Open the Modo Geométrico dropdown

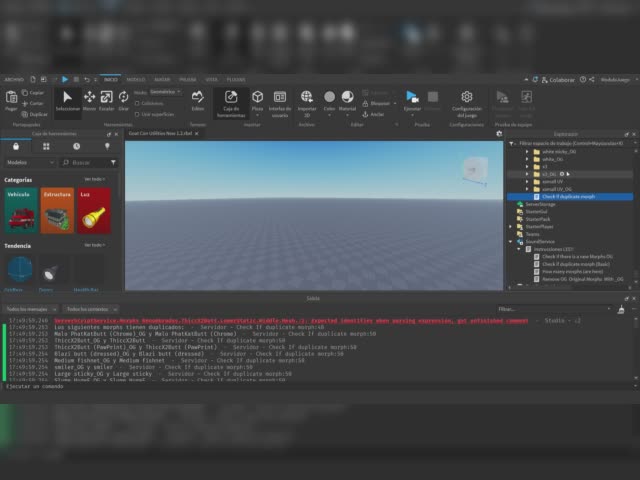[165, 92]
